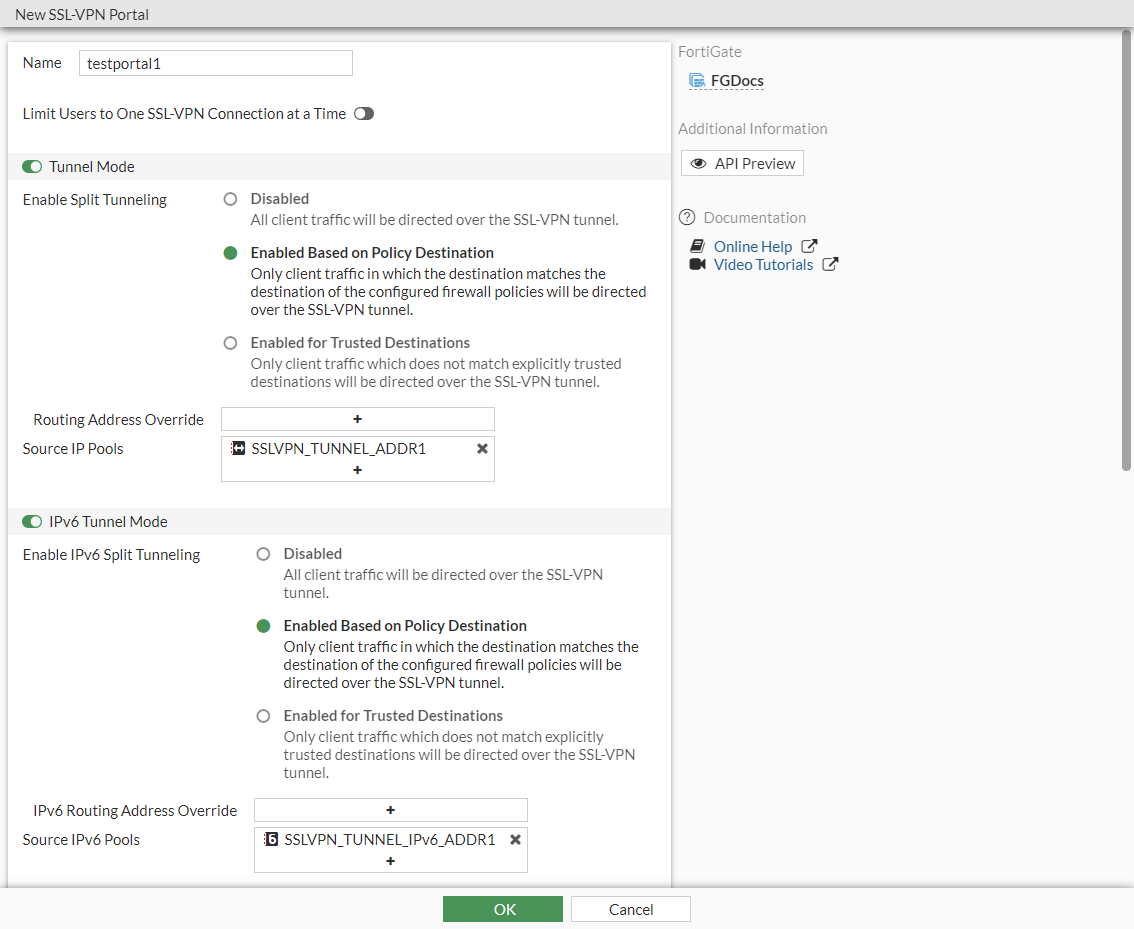Add another Source IP Pool address
Screen dimensions: 1134x929
tap(357, 470)
